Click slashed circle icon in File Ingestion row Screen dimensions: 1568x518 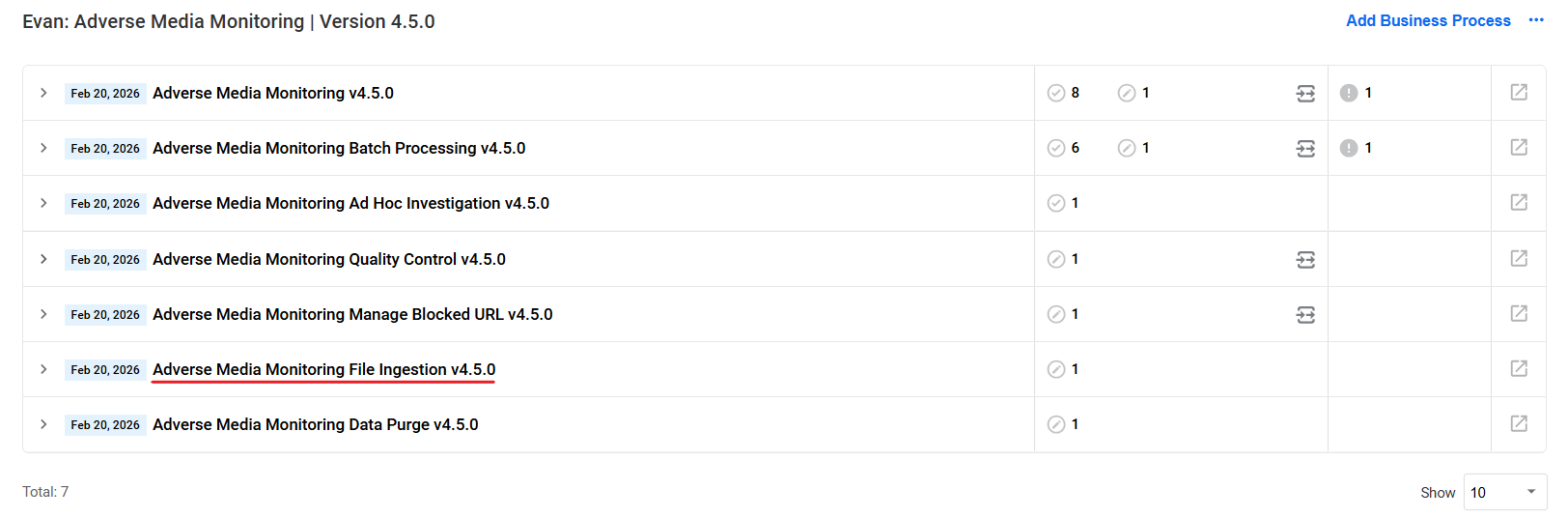click(1056, 369)
